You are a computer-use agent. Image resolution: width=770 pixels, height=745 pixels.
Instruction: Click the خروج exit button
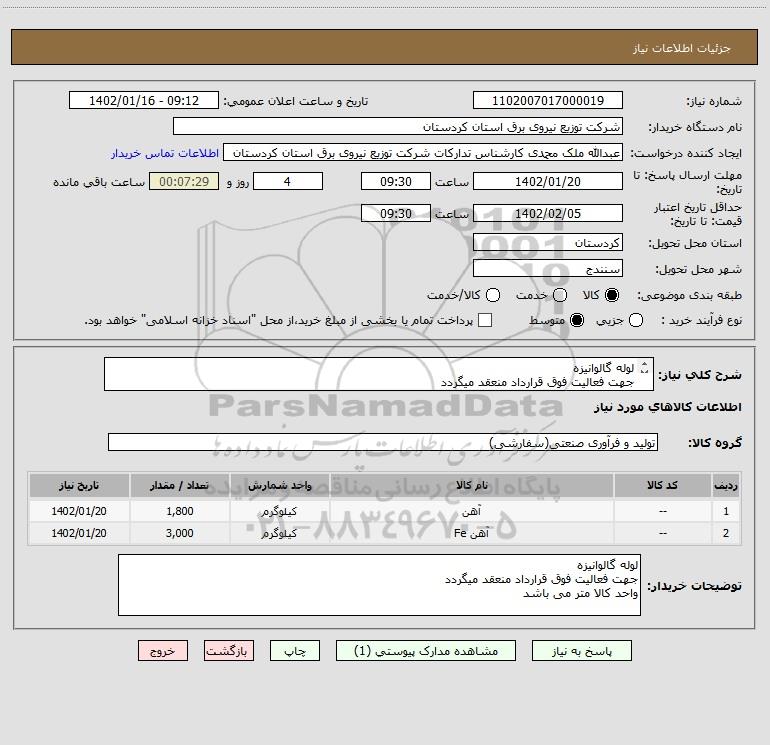[163, 651]
